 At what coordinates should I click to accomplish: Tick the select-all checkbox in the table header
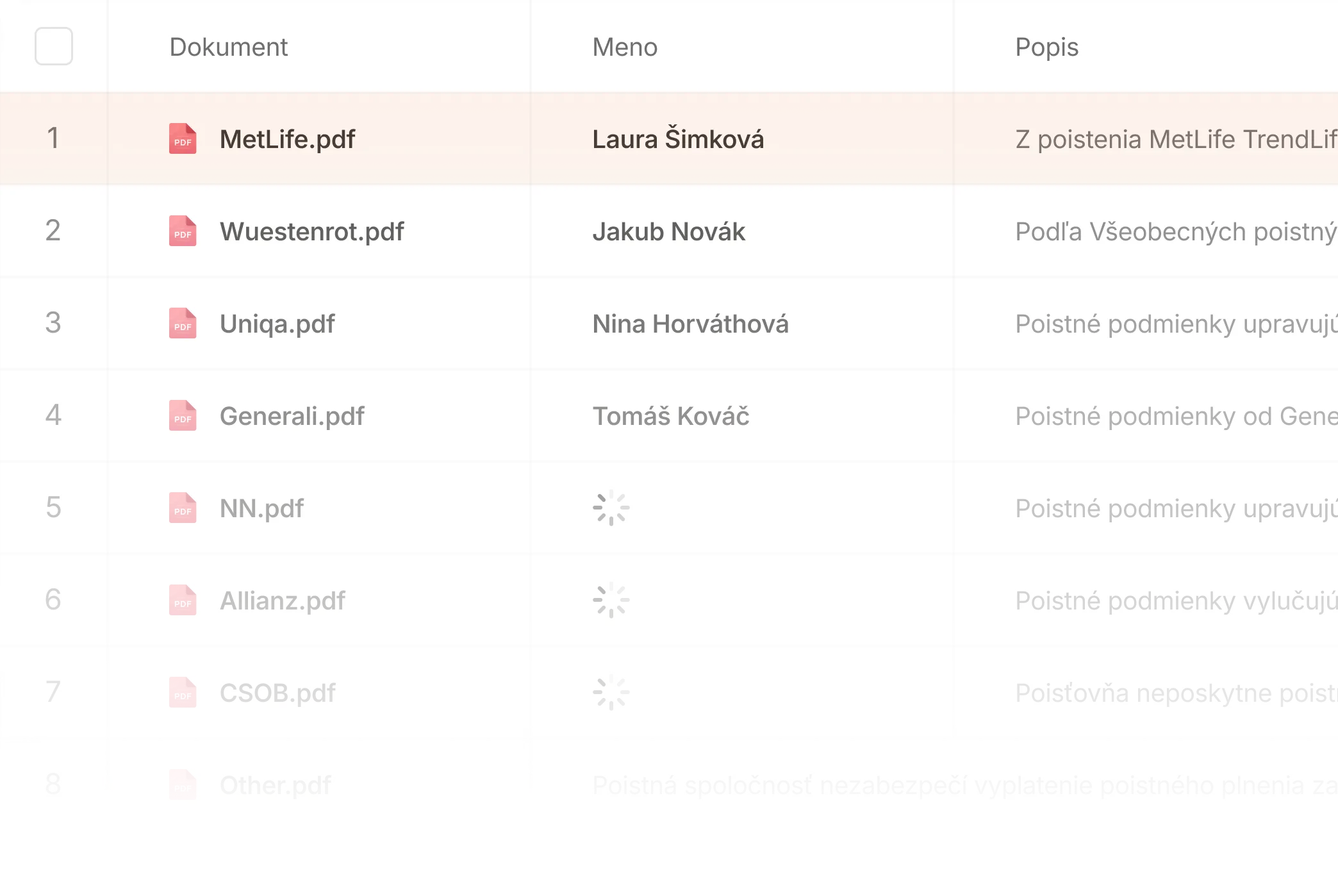pos(54,46)
